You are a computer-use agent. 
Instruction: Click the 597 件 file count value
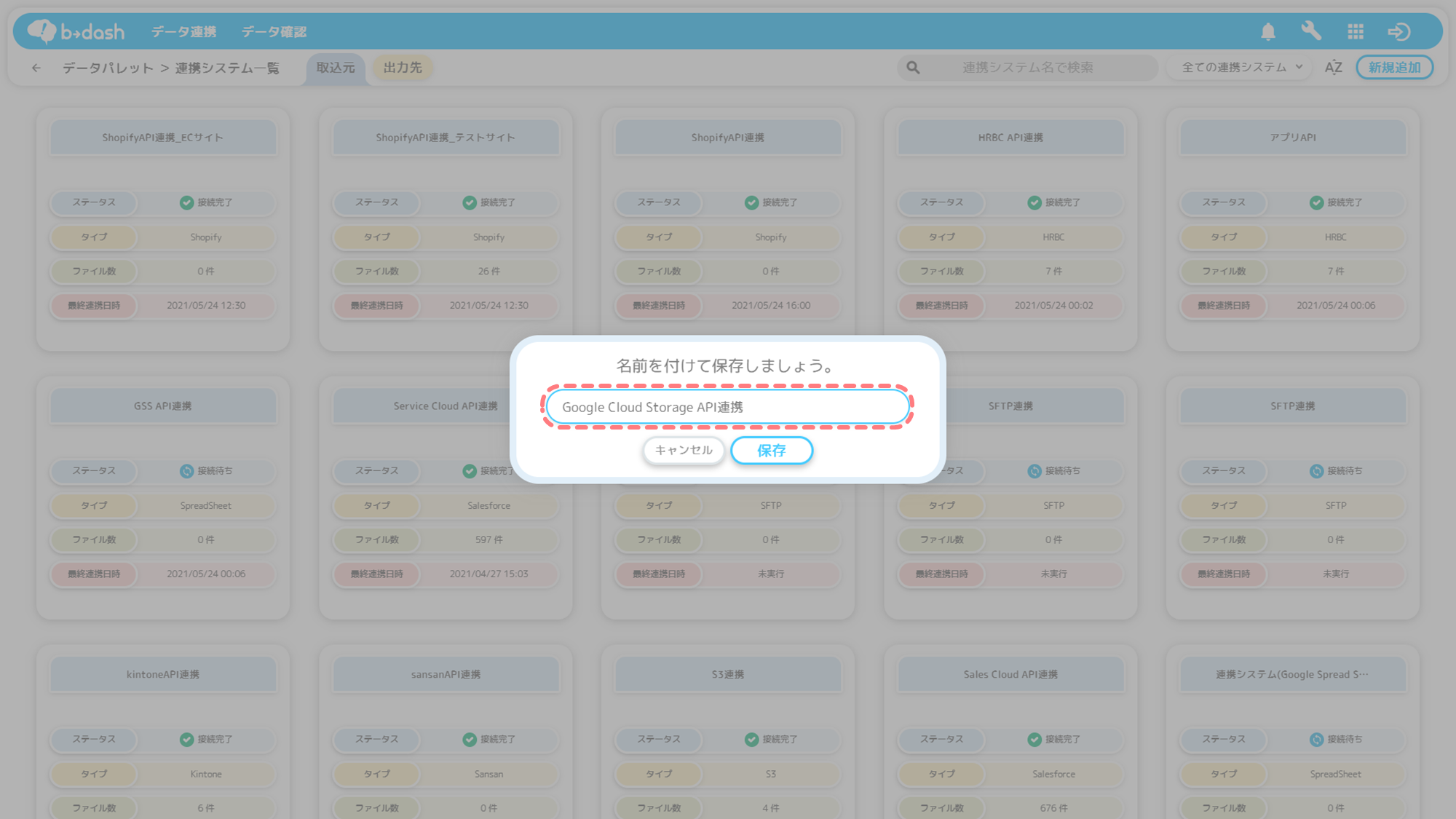click(489, 540)
